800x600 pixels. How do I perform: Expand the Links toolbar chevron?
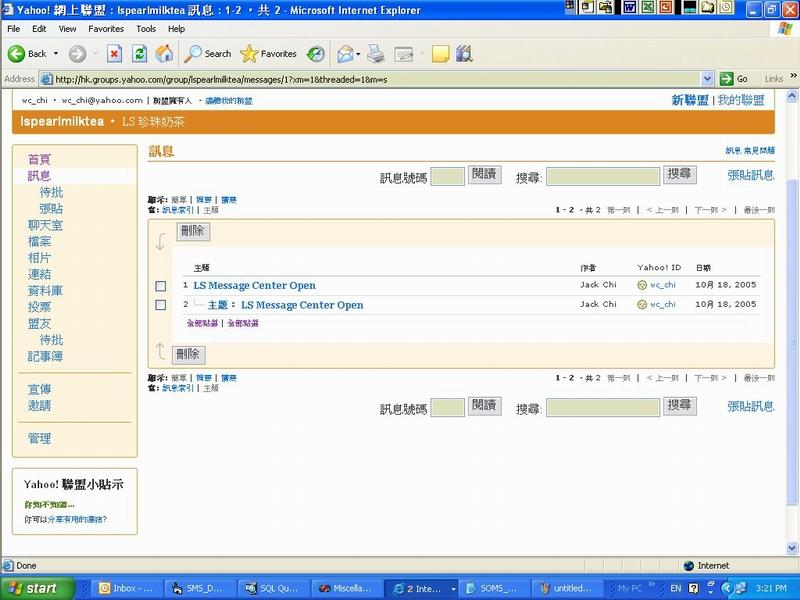793,76
